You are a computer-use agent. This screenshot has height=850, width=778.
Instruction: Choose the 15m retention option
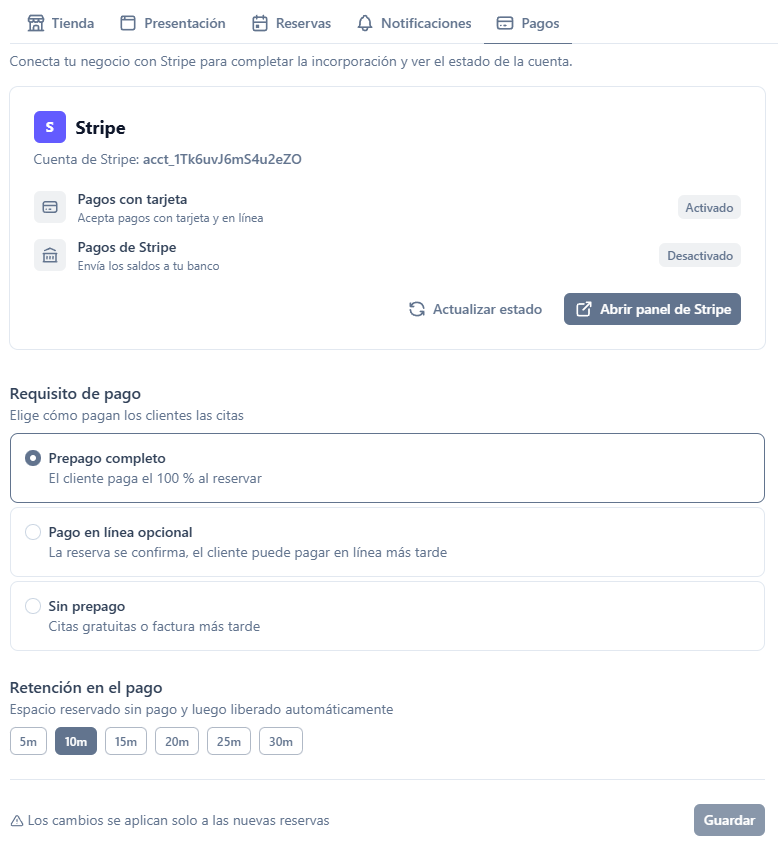(126, 741)
